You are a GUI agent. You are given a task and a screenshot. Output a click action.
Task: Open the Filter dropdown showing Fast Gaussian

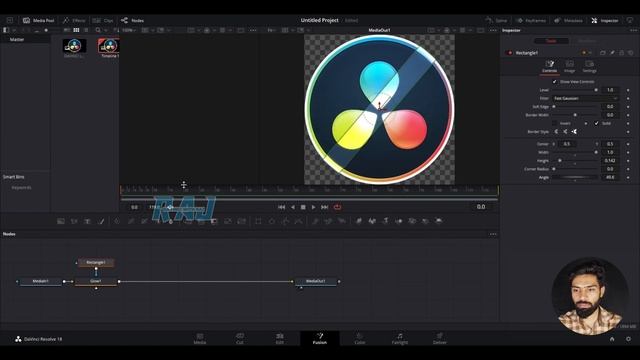coord(585,98)
